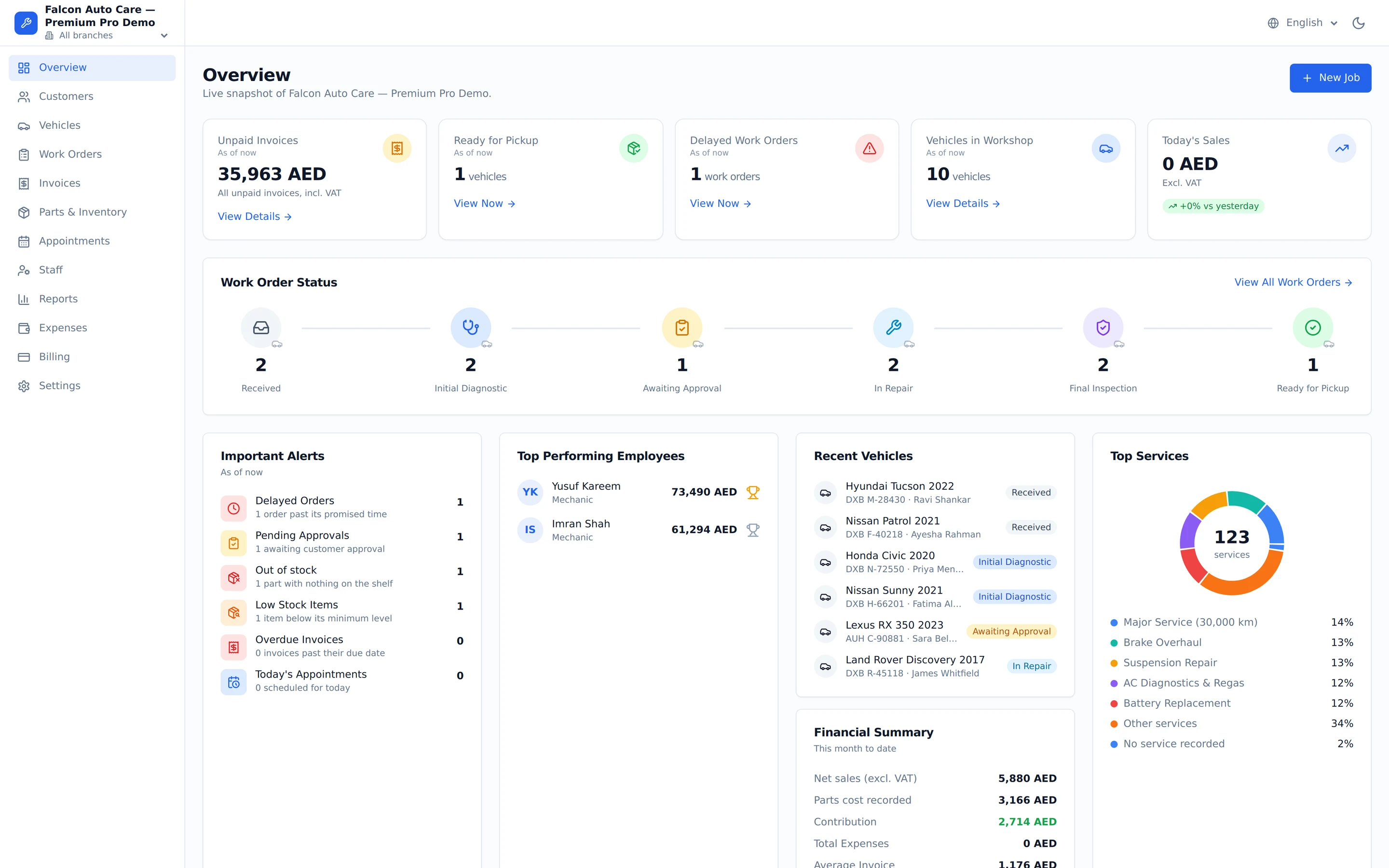Toggle dark mode with the moon icon

pos(1359,23)
